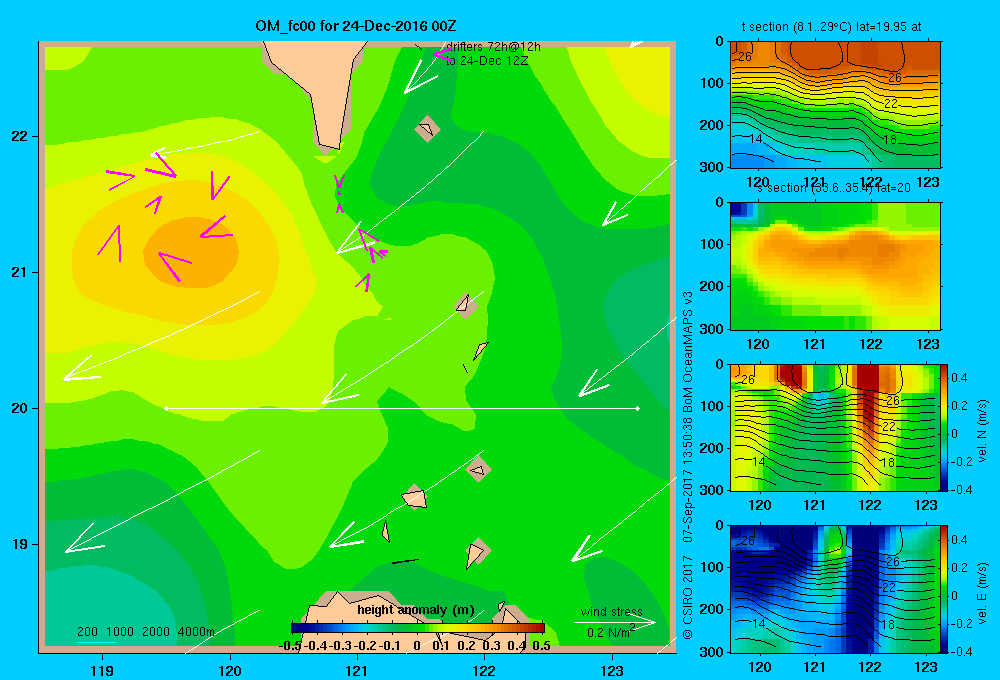Click the vel. E vertical color scale bar

pos(944,589)
